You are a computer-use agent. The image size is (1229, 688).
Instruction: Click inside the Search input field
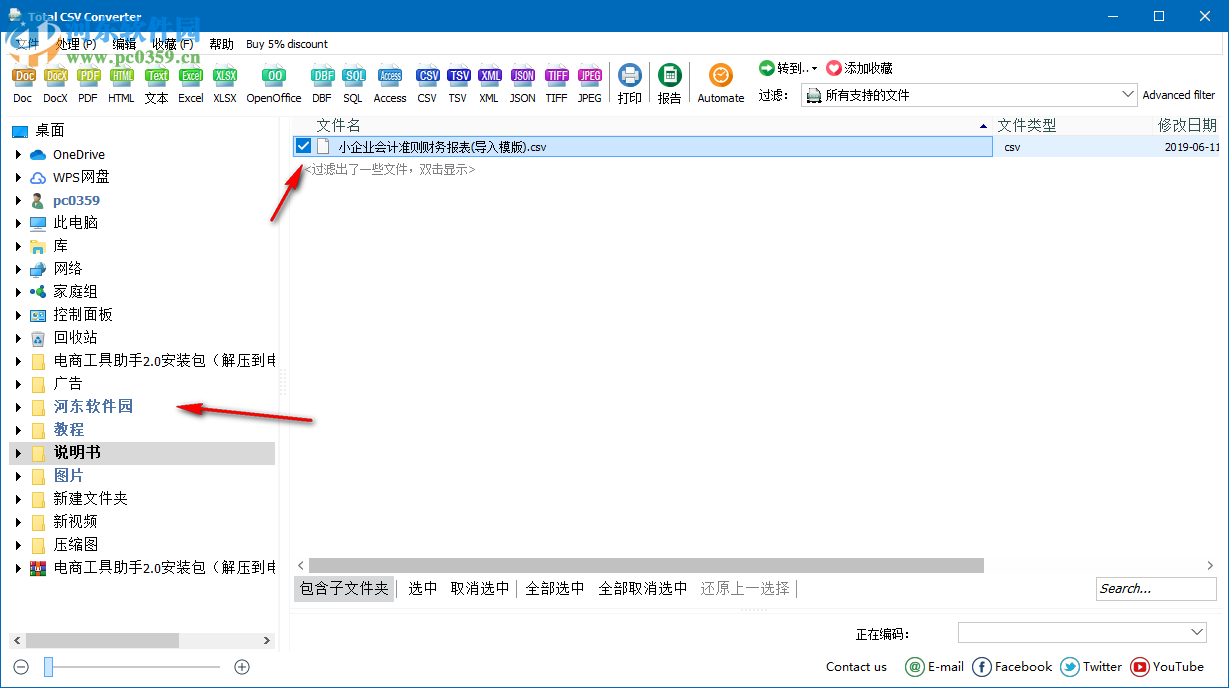[x=1155, y=588]
